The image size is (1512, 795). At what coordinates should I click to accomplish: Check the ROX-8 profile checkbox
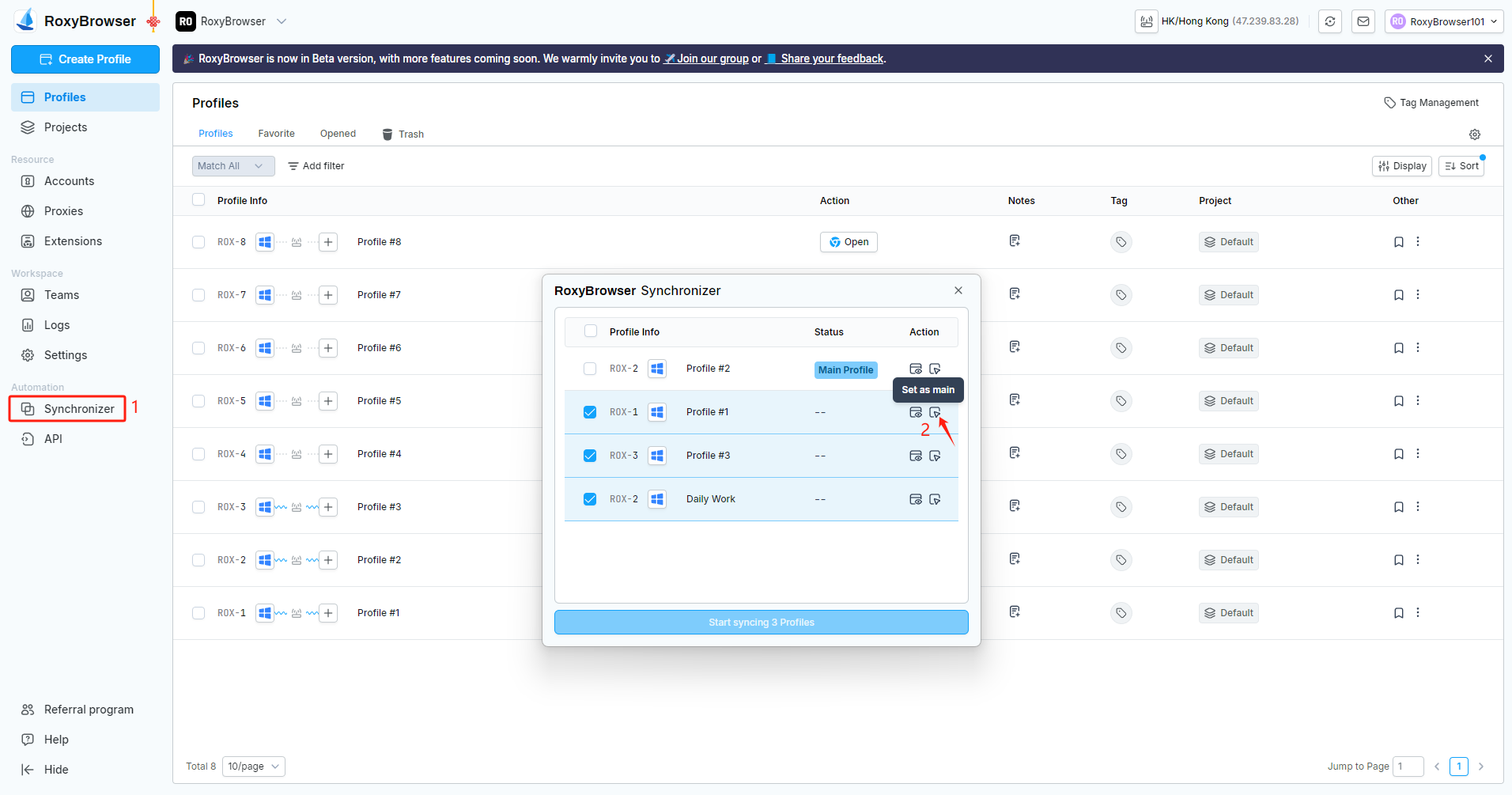198,242
